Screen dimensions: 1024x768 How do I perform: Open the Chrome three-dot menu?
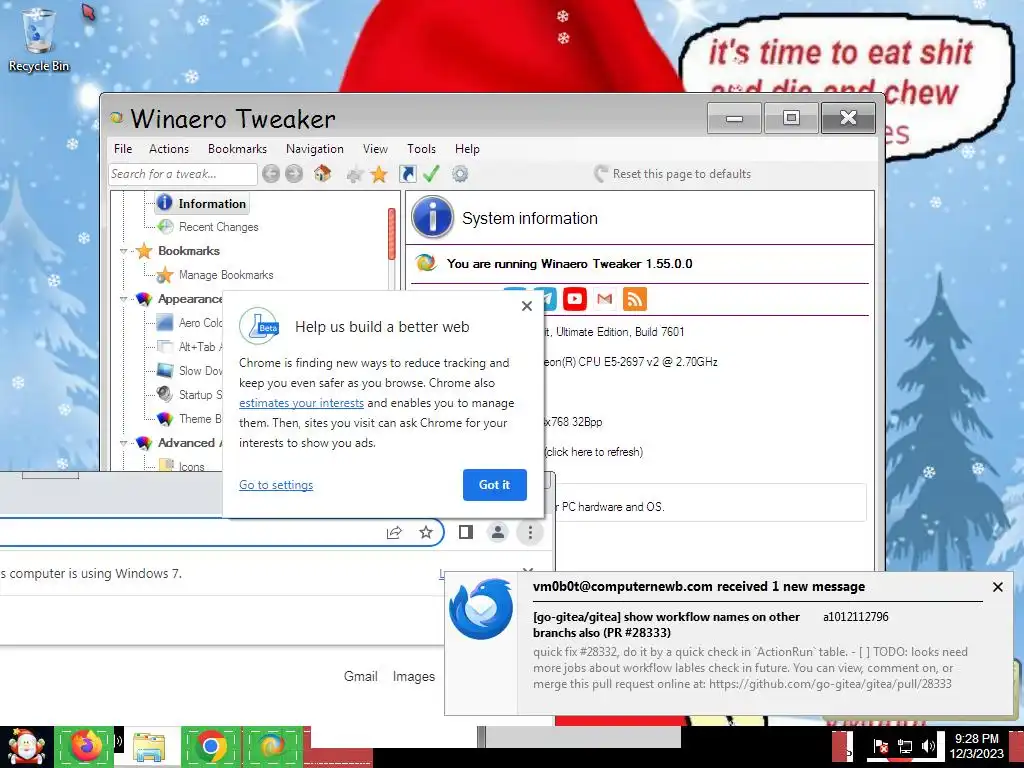530,532
